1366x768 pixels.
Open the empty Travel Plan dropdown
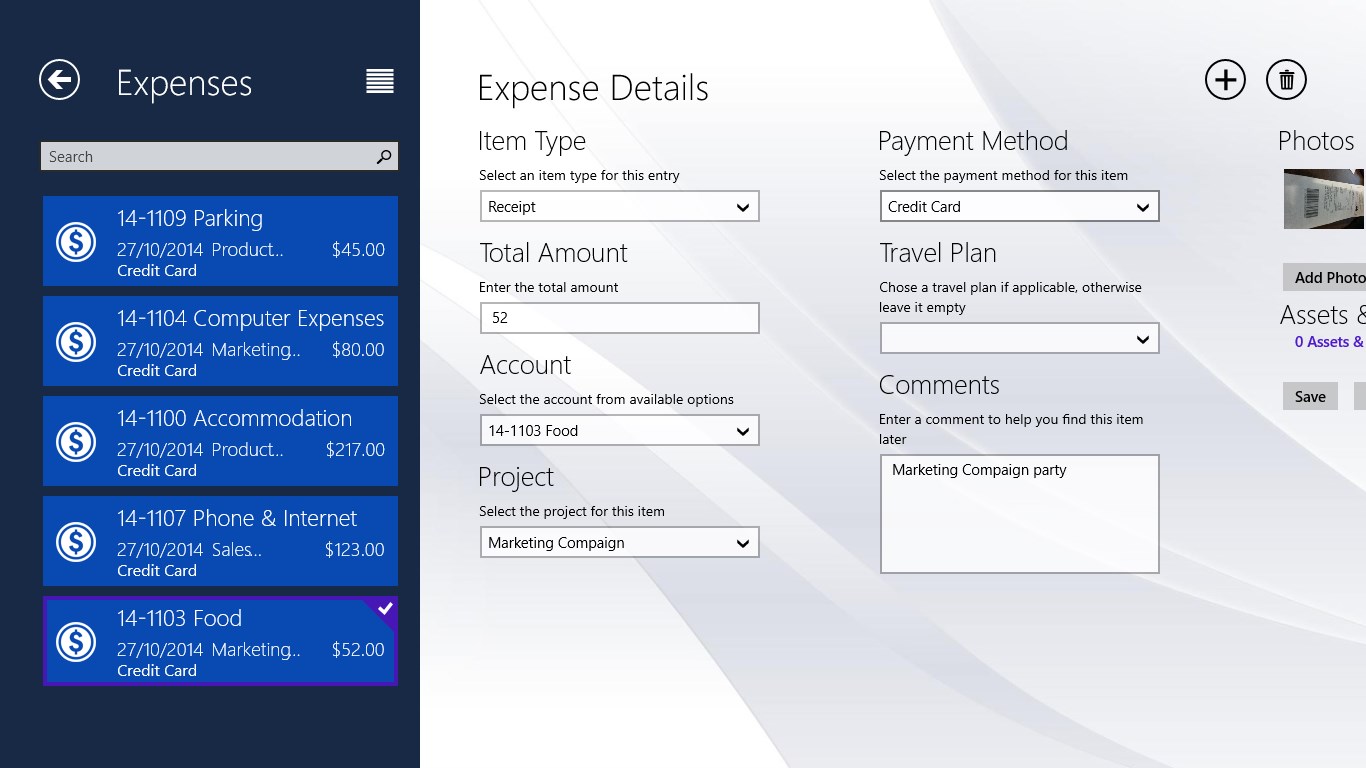1020,339
